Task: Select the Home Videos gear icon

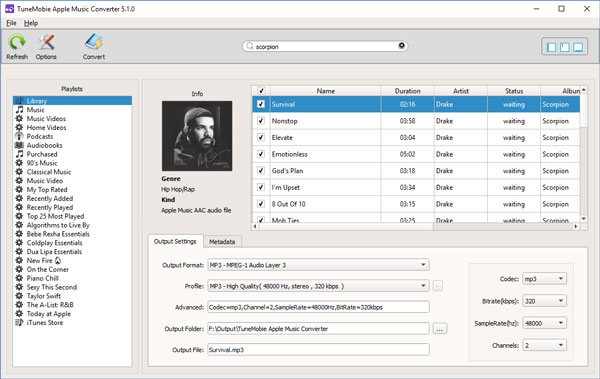Action: [19, 127]
